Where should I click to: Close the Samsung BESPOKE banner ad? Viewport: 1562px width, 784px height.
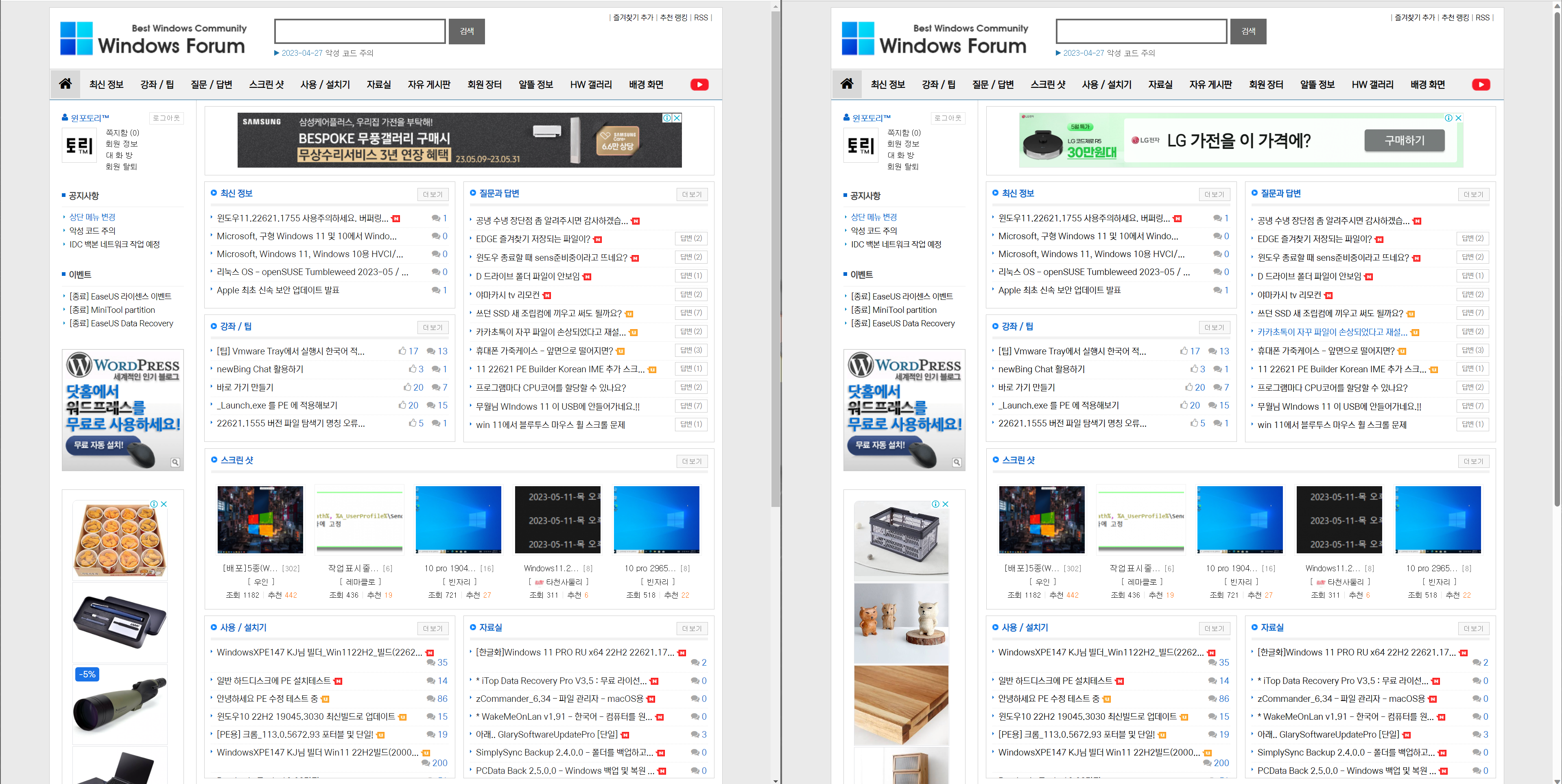pyautogui.click(x=677, y=118)
